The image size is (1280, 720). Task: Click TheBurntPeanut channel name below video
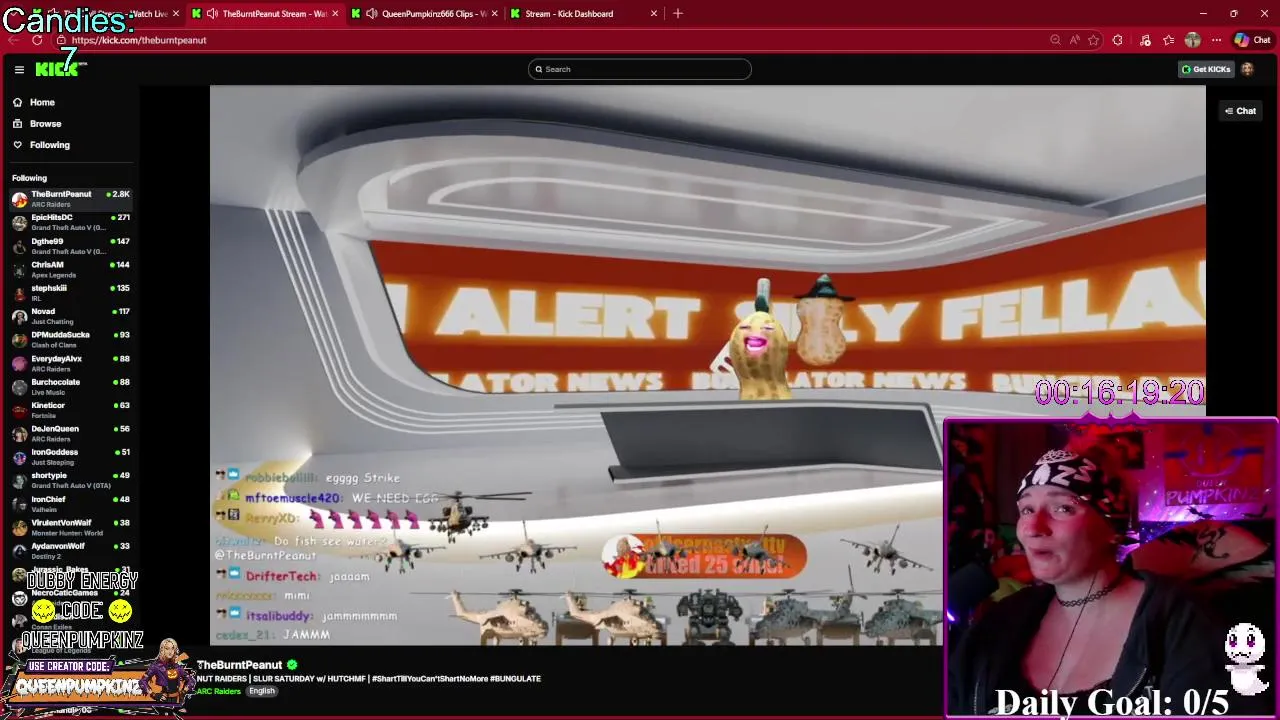(240, 665)
